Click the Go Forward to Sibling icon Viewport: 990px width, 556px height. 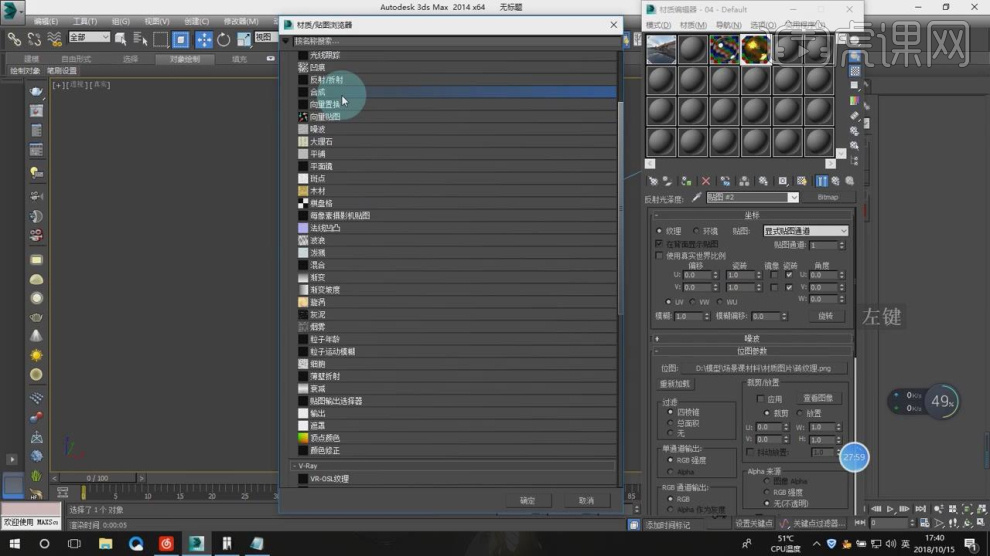850,181
